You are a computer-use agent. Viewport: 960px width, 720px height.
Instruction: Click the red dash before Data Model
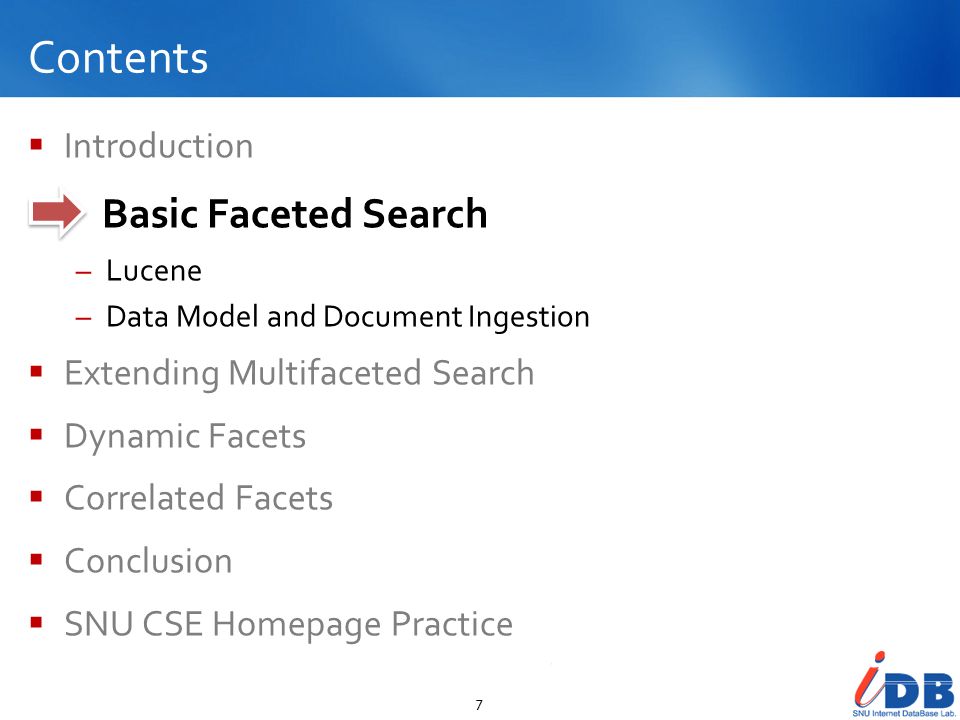tap(83, 318)
